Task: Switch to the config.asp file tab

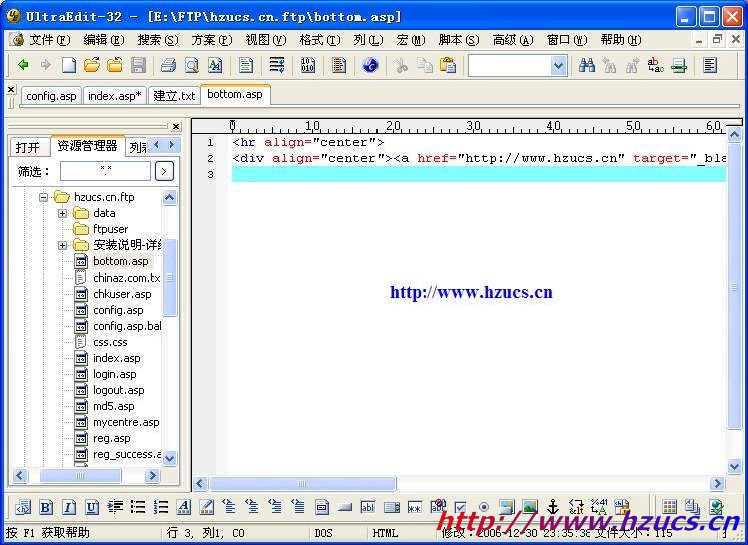Action: (52, 96)
